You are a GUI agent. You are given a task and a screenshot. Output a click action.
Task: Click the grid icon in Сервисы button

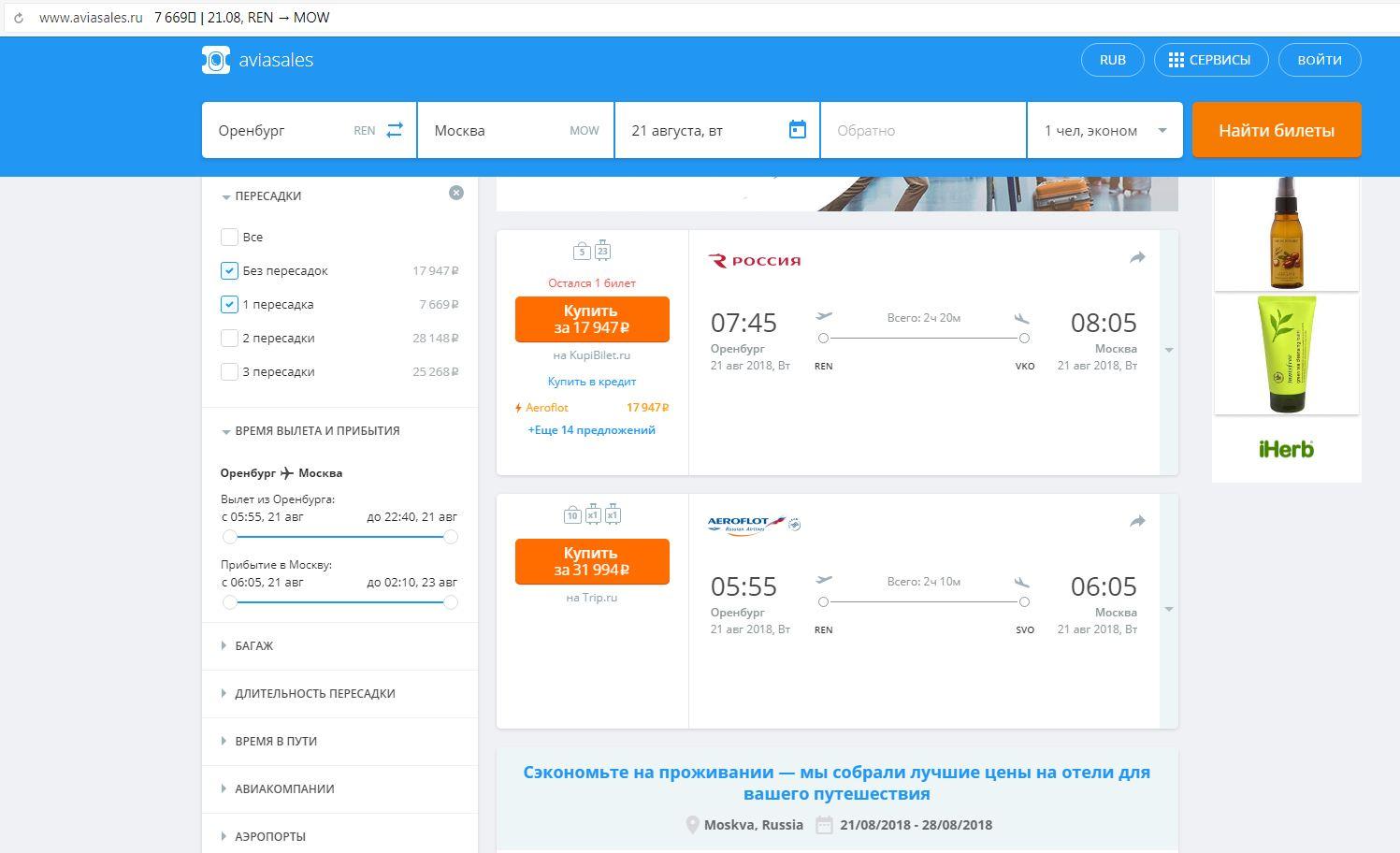point(1176,60)
